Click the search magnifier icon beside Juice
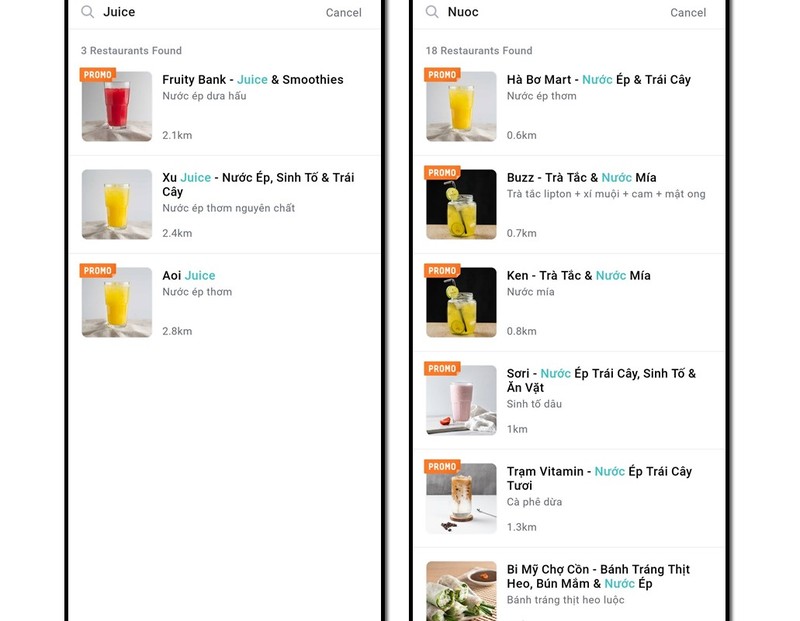The width and height of the screenshot is (800, 621). pyautogui.click(x=88, y=12)
